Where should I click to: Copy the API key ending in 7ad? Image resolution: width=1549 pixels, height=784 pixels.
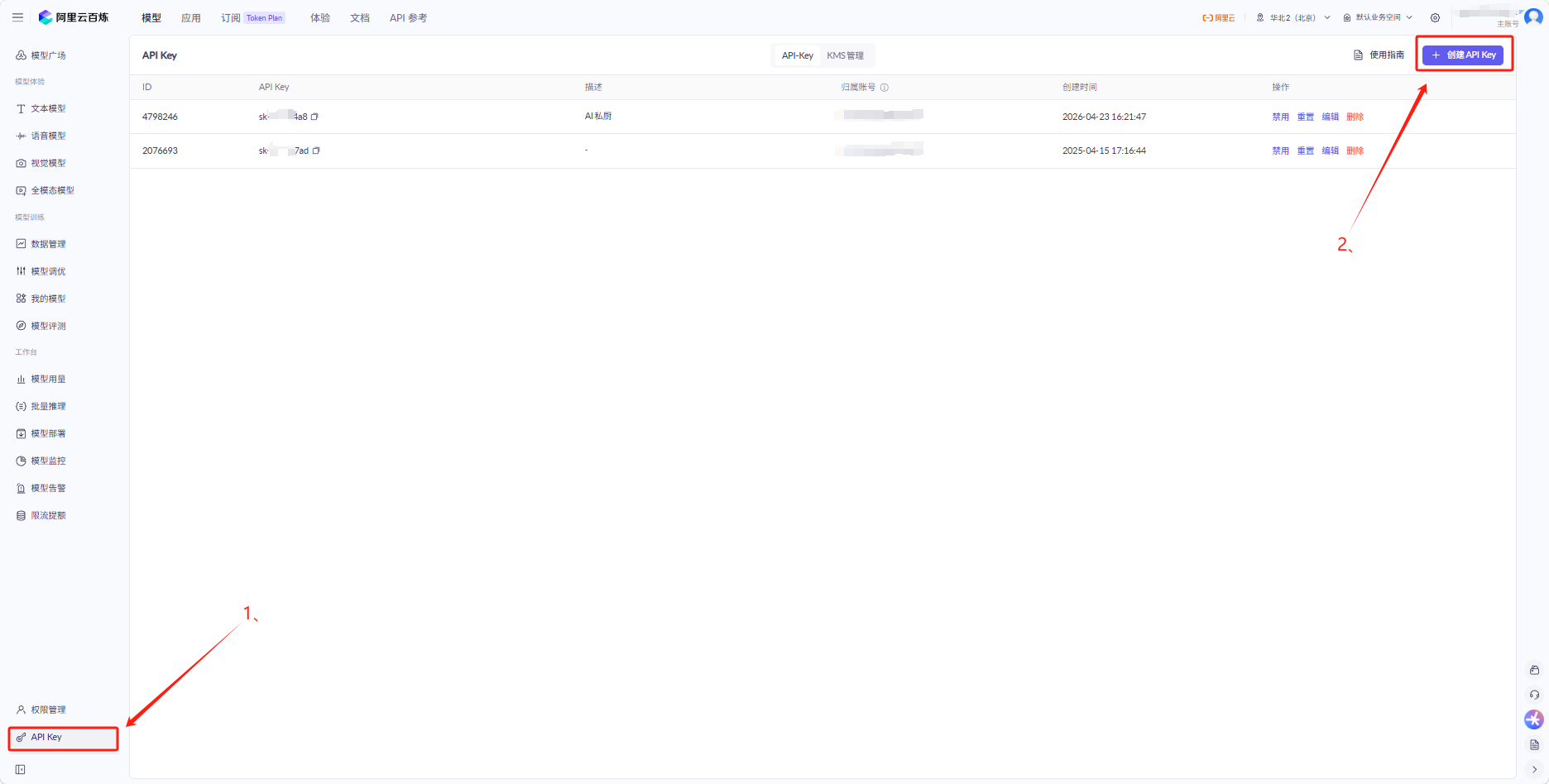(316, 151)
